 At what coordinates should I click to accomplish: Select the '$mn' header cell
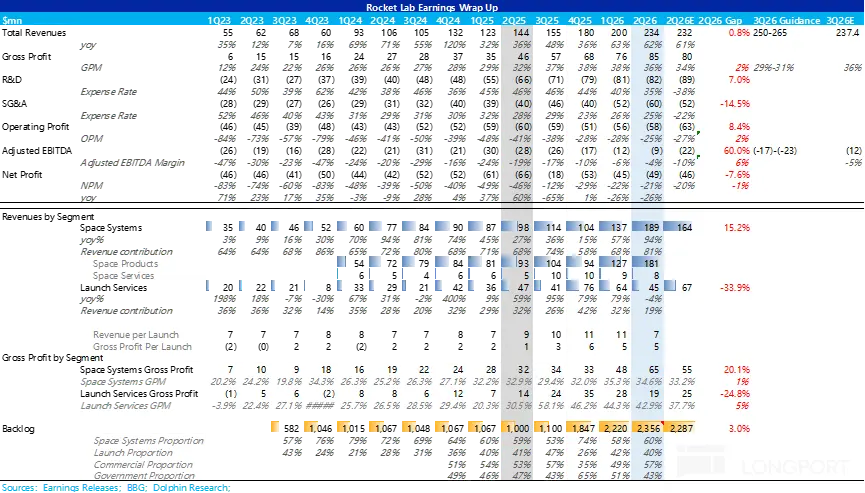[12, 20]
